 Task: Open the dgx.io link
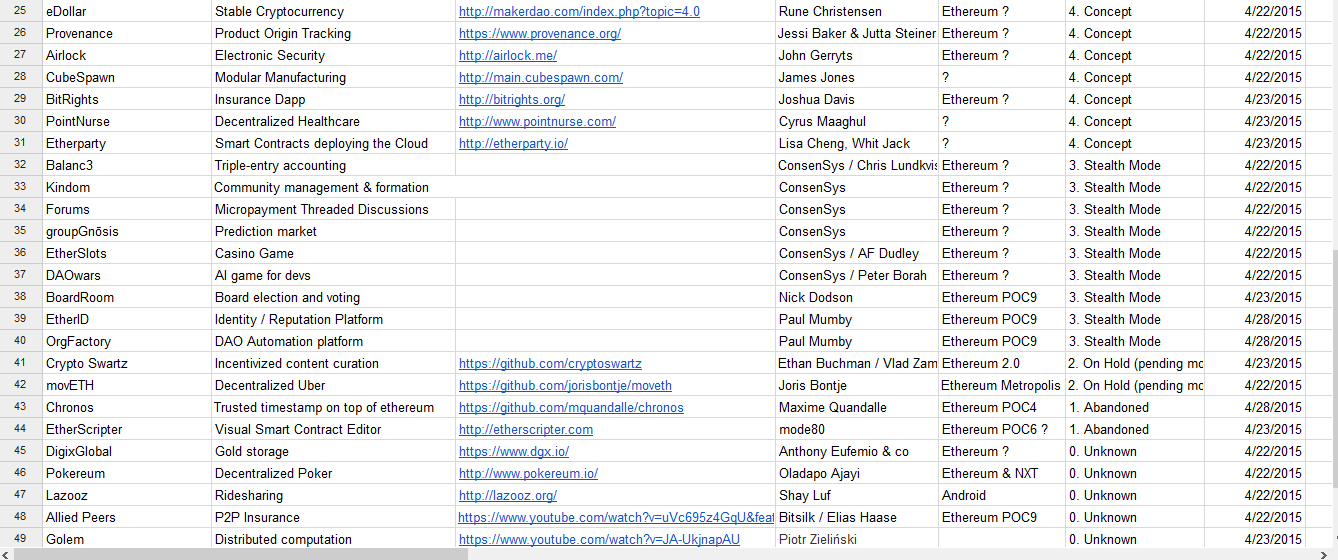[x=514, y=452]
